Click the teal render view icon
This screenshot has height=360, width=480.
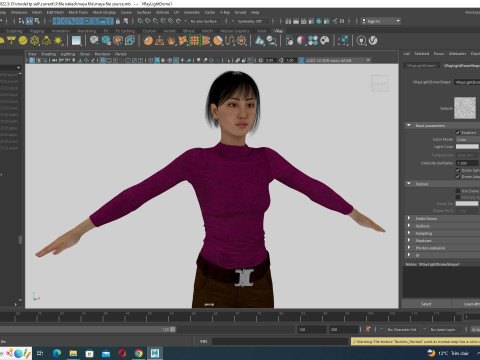(319, 21)
